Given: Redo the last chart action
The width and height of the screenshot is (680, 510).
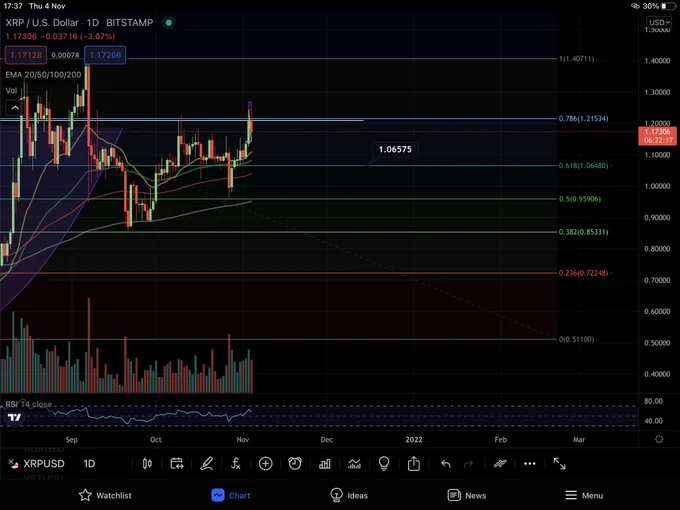Looking at the screenshot, I should (468, 464).
